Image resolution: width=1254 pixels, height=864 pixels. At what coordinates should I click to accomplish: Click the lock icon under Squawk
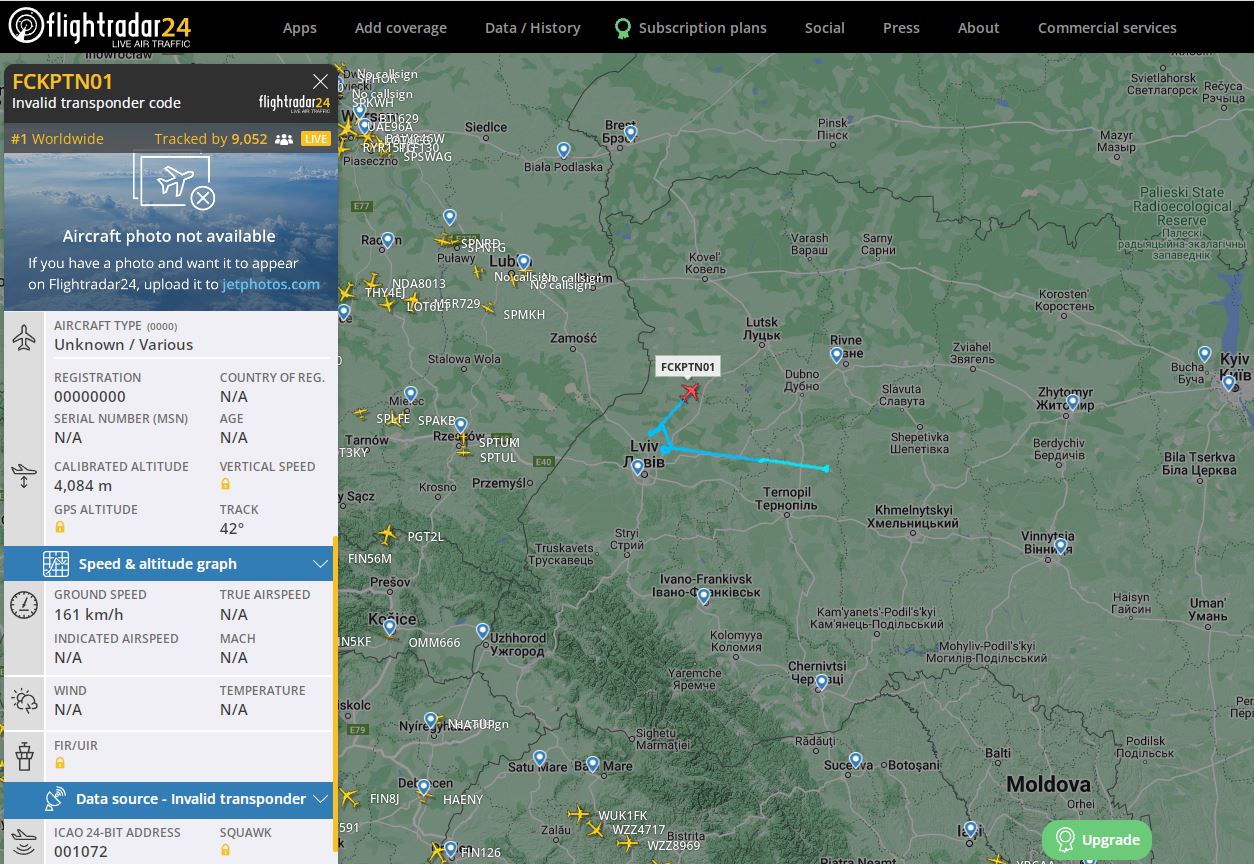click(225, 850)
